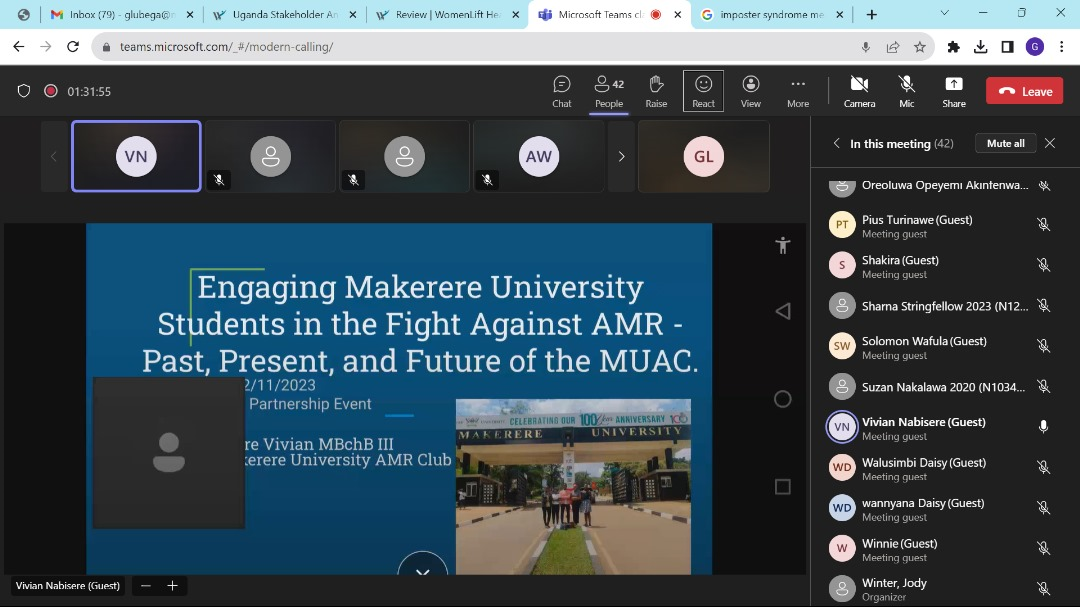Reload the Teams page

tap(73, 47)
